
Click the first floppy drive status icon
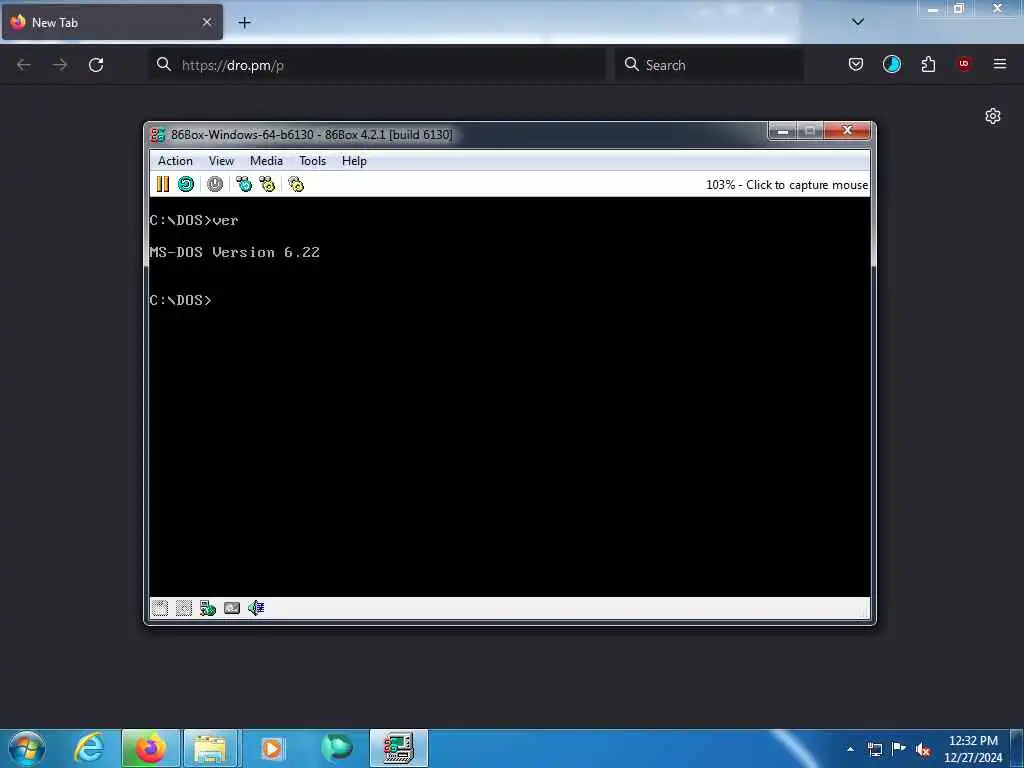[x=160, y=608]
